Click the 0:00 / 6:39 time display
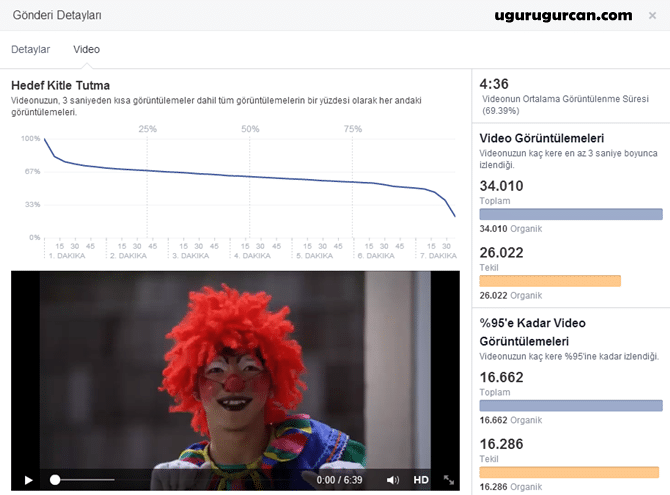 point(339,480)
